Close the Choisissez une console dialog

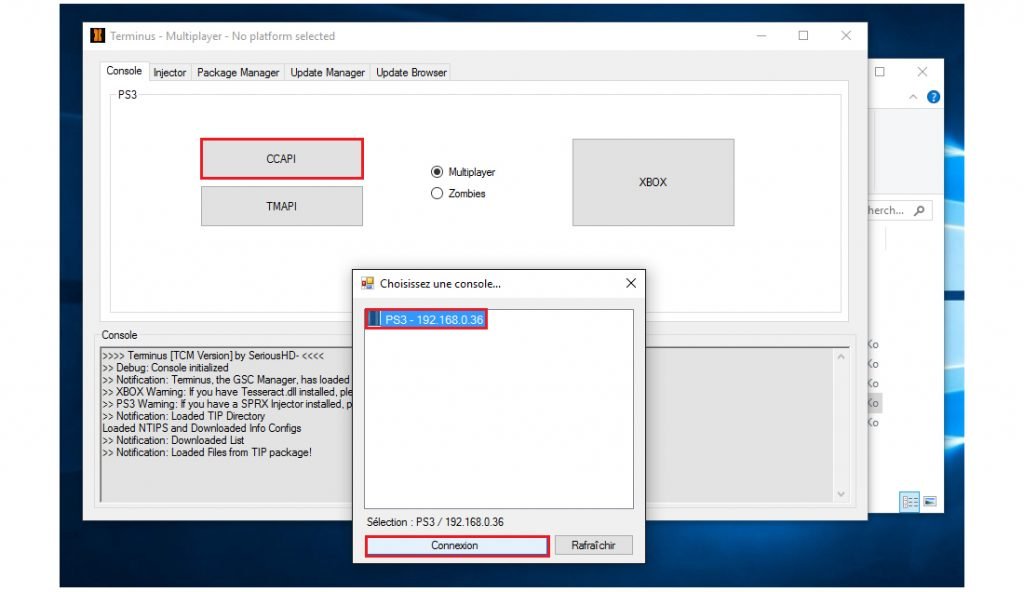click(x=631, y=283)
